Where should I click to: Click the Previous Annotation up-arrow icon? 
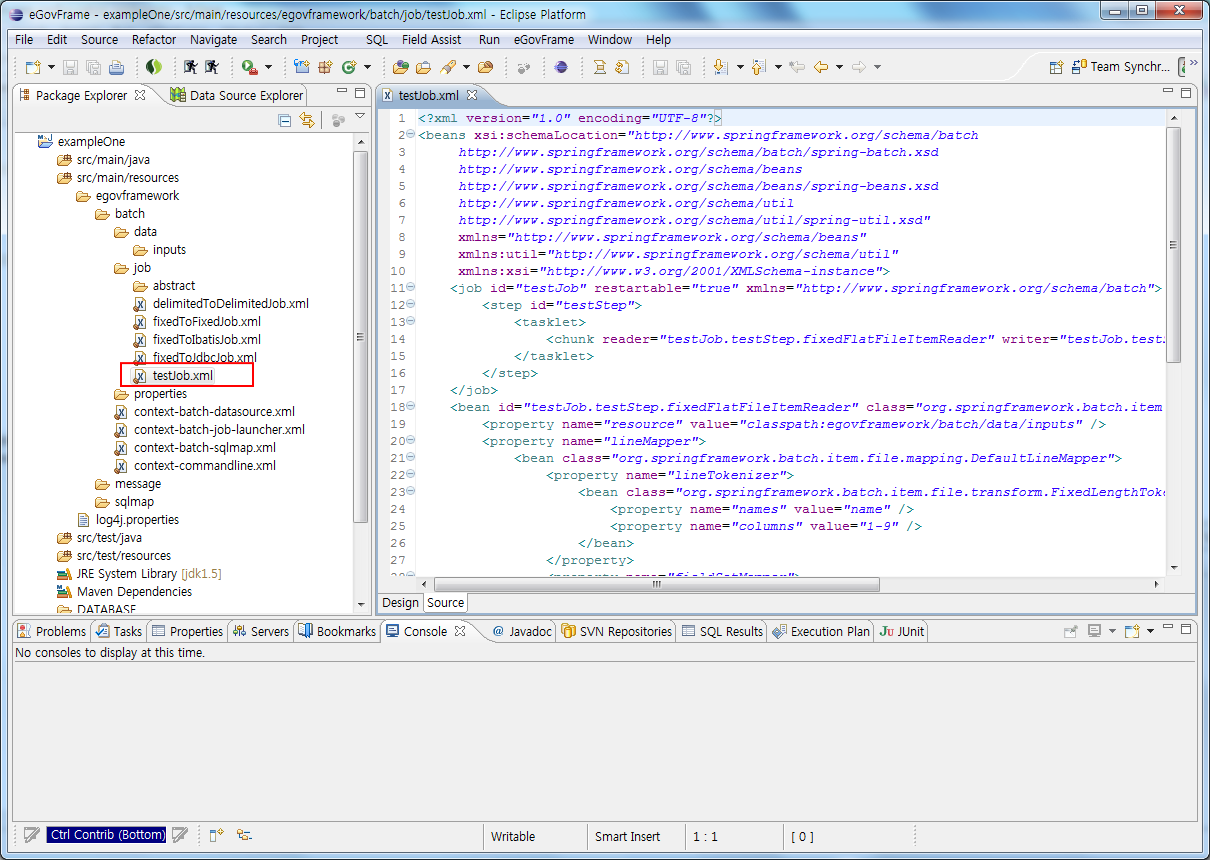coord(758,67)
